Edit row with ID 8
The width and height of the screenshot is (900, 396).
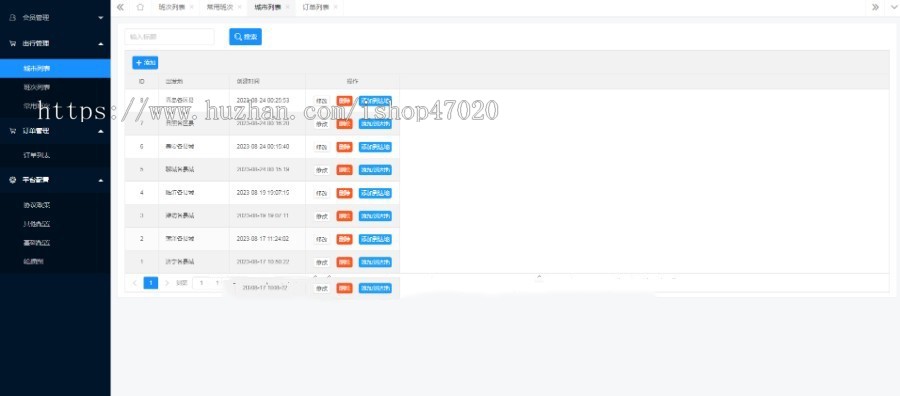321,101
